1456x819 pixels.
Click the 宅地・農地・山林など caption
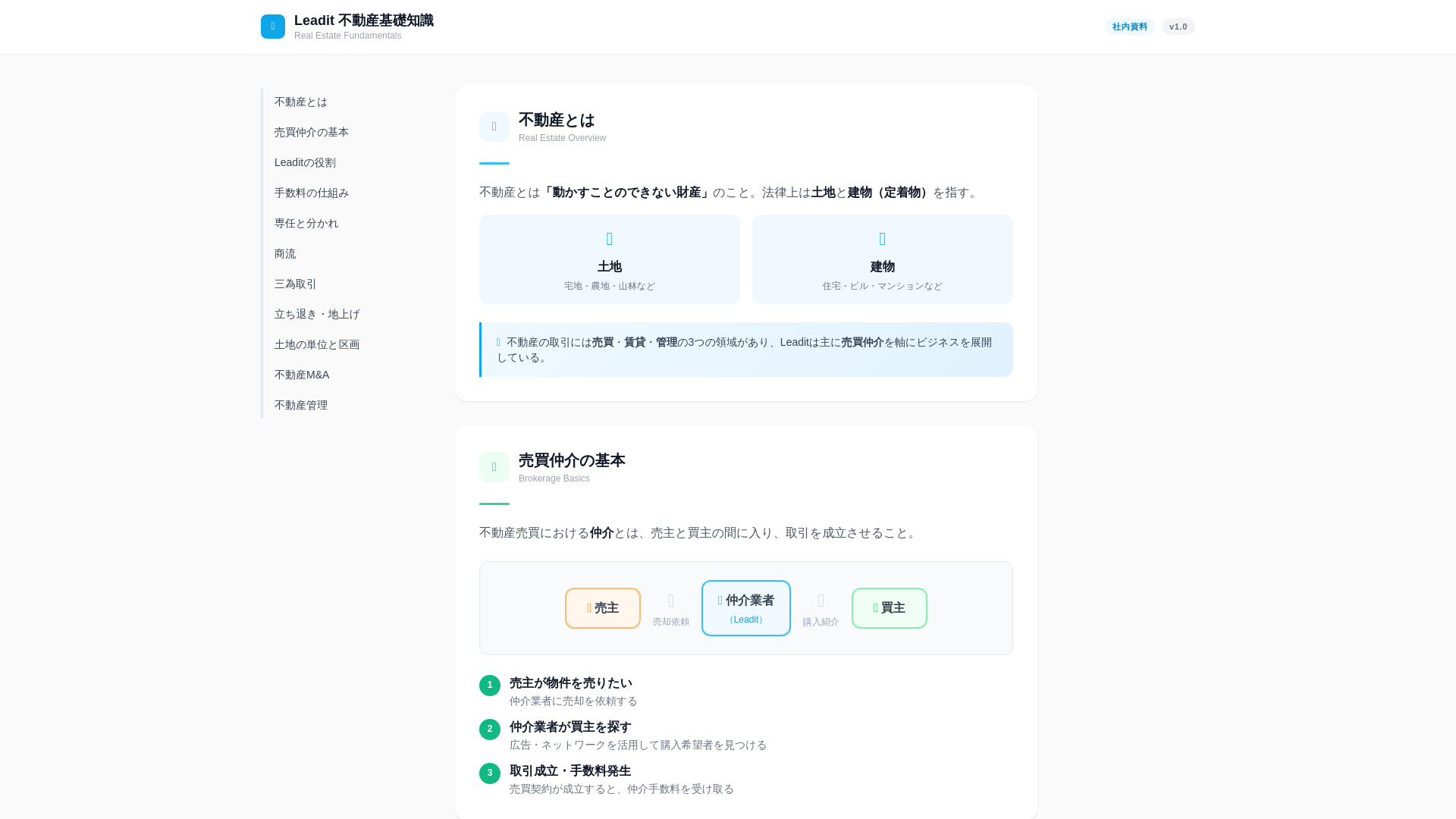click(x=610, y=286)
